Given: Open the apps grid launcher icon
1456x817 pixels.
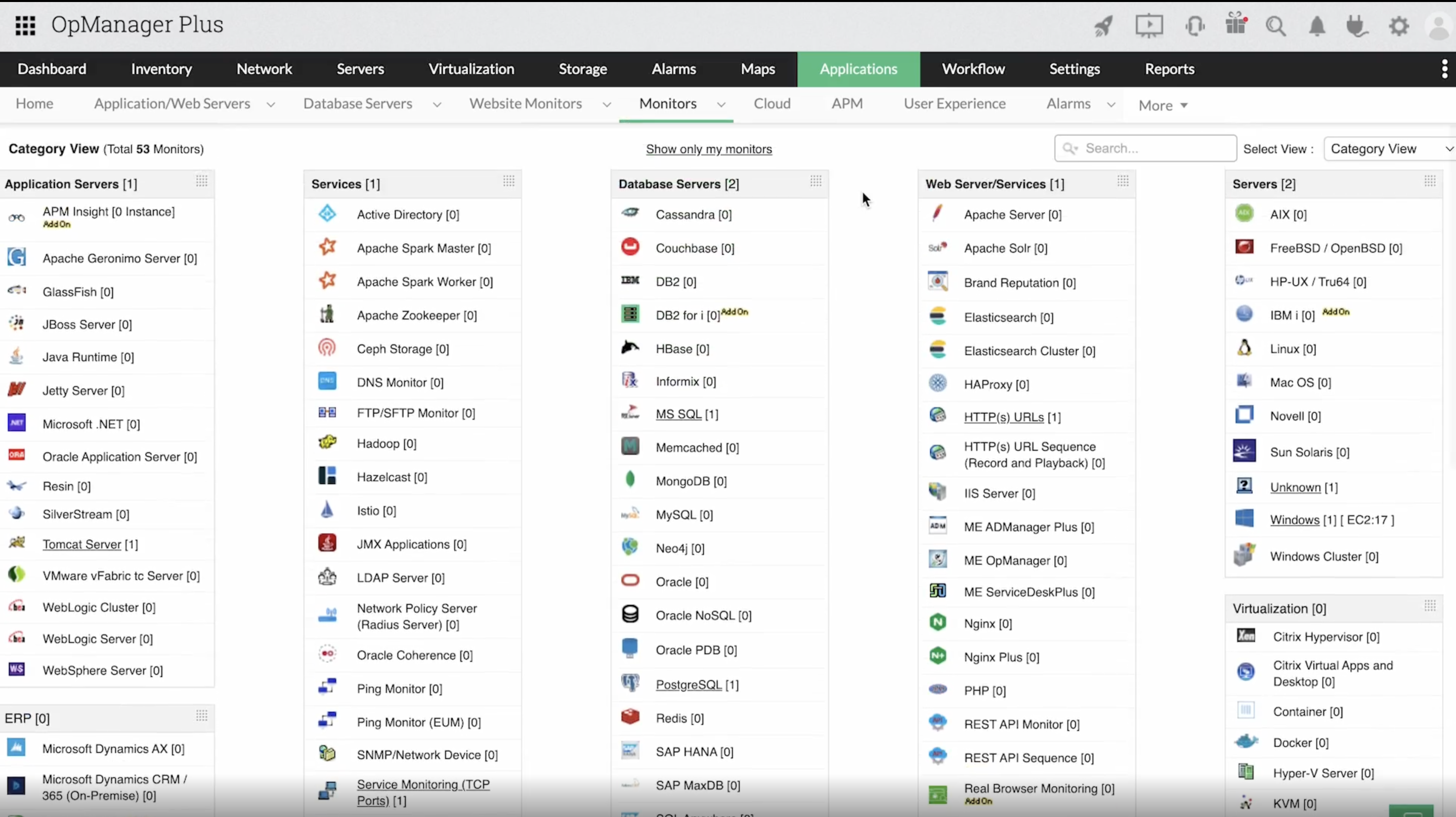Looking at the screenshot, I should click(x=25, y=25).
